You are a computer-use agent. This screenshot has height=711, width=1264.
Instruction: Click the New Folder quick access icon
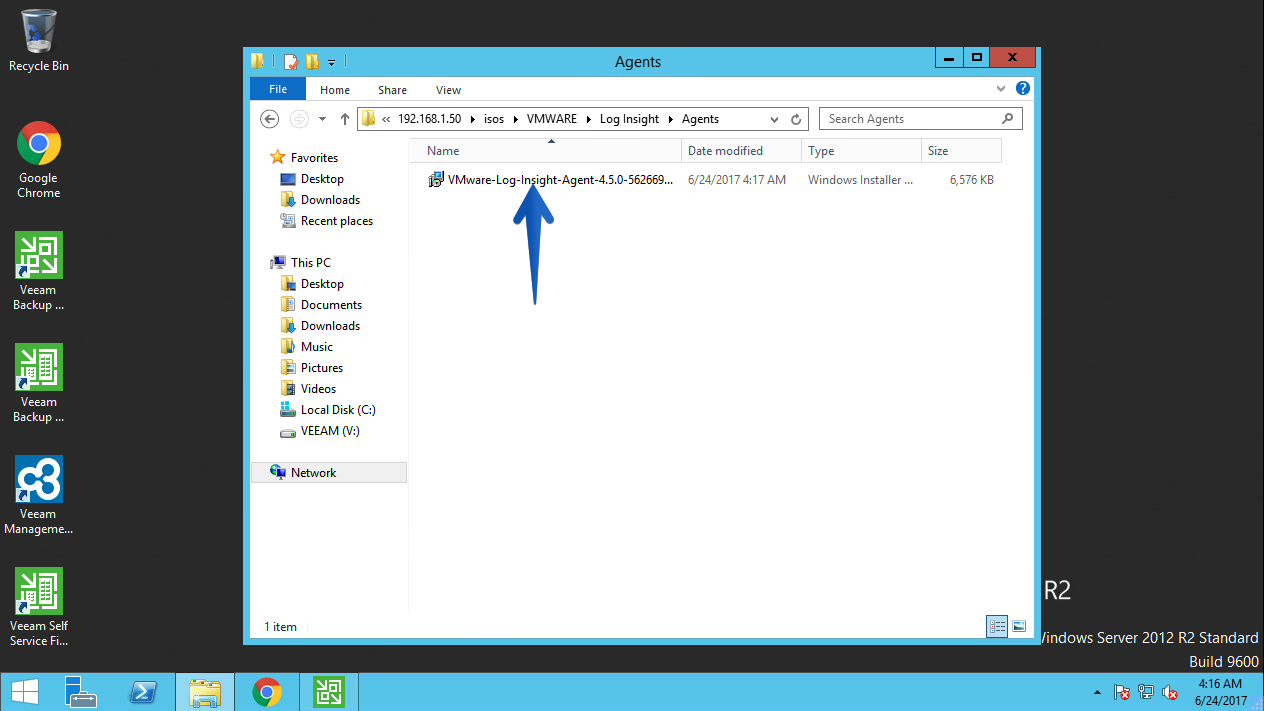pos(312,62)
